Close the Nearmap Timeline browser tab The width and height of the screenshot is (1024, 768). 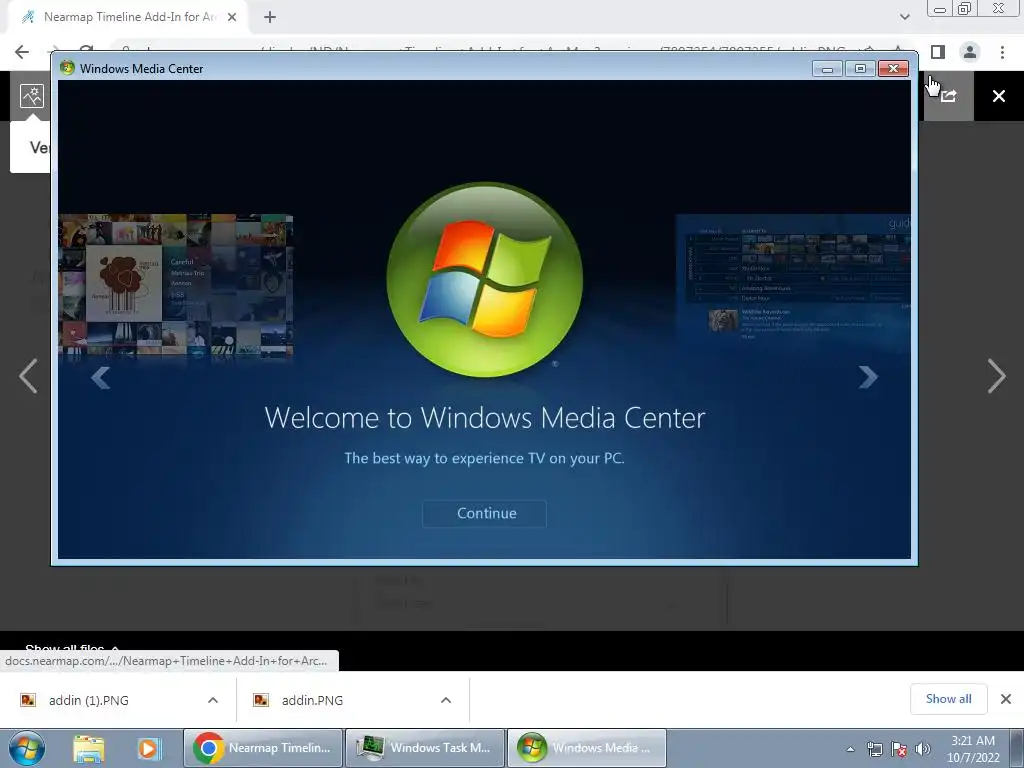point(232,17)
